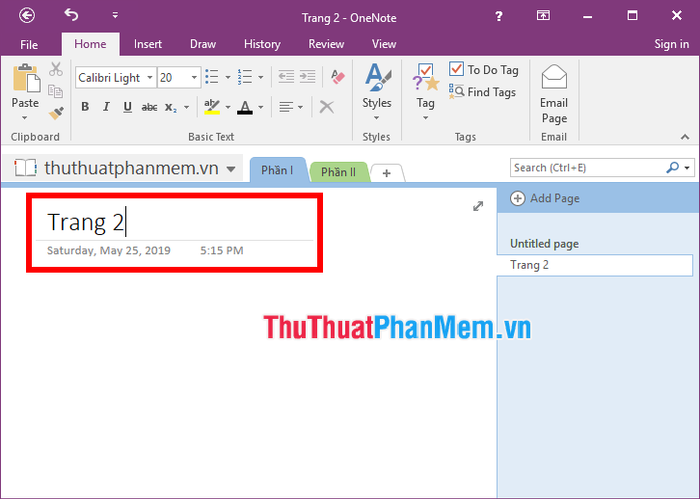Open the Help question mark
This screenshot has height=499, width=700.
click(499, 17)
